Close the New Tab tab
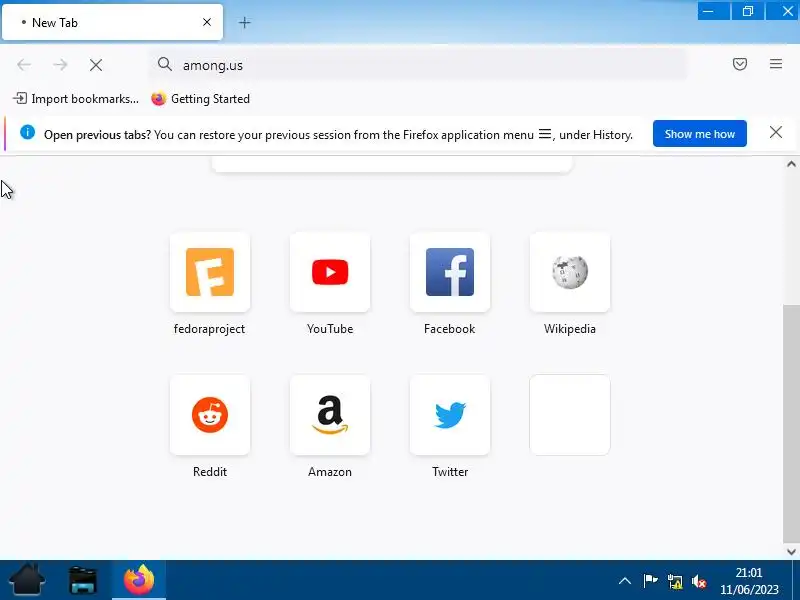The image size is (800, 600). (x=207, y=22)
